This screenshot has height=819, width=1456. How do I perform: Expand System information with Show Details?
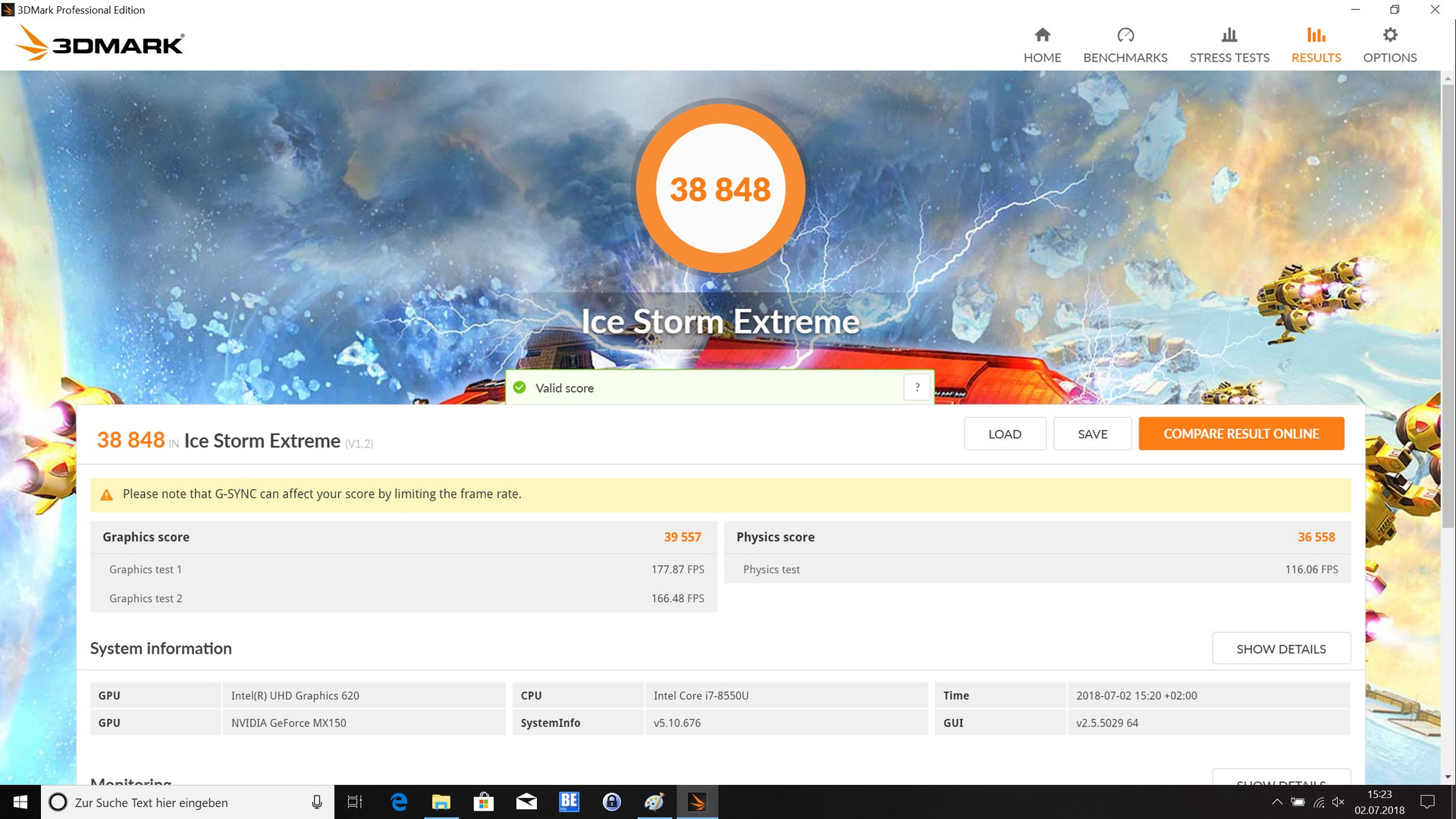pos(1280,649)
